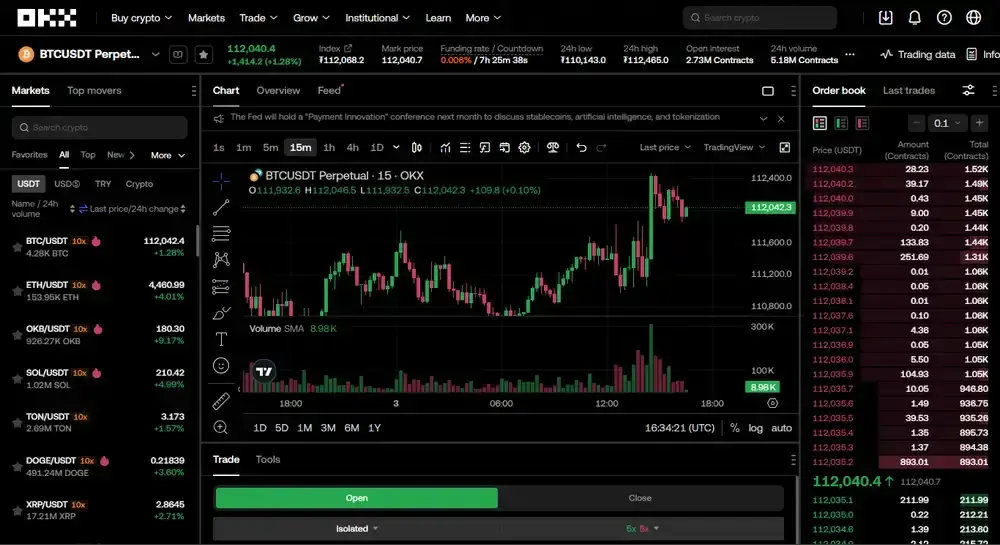Screen dimensions: 1000x545
Task: Select the ruler measure tool
Action: coord(221,401)
